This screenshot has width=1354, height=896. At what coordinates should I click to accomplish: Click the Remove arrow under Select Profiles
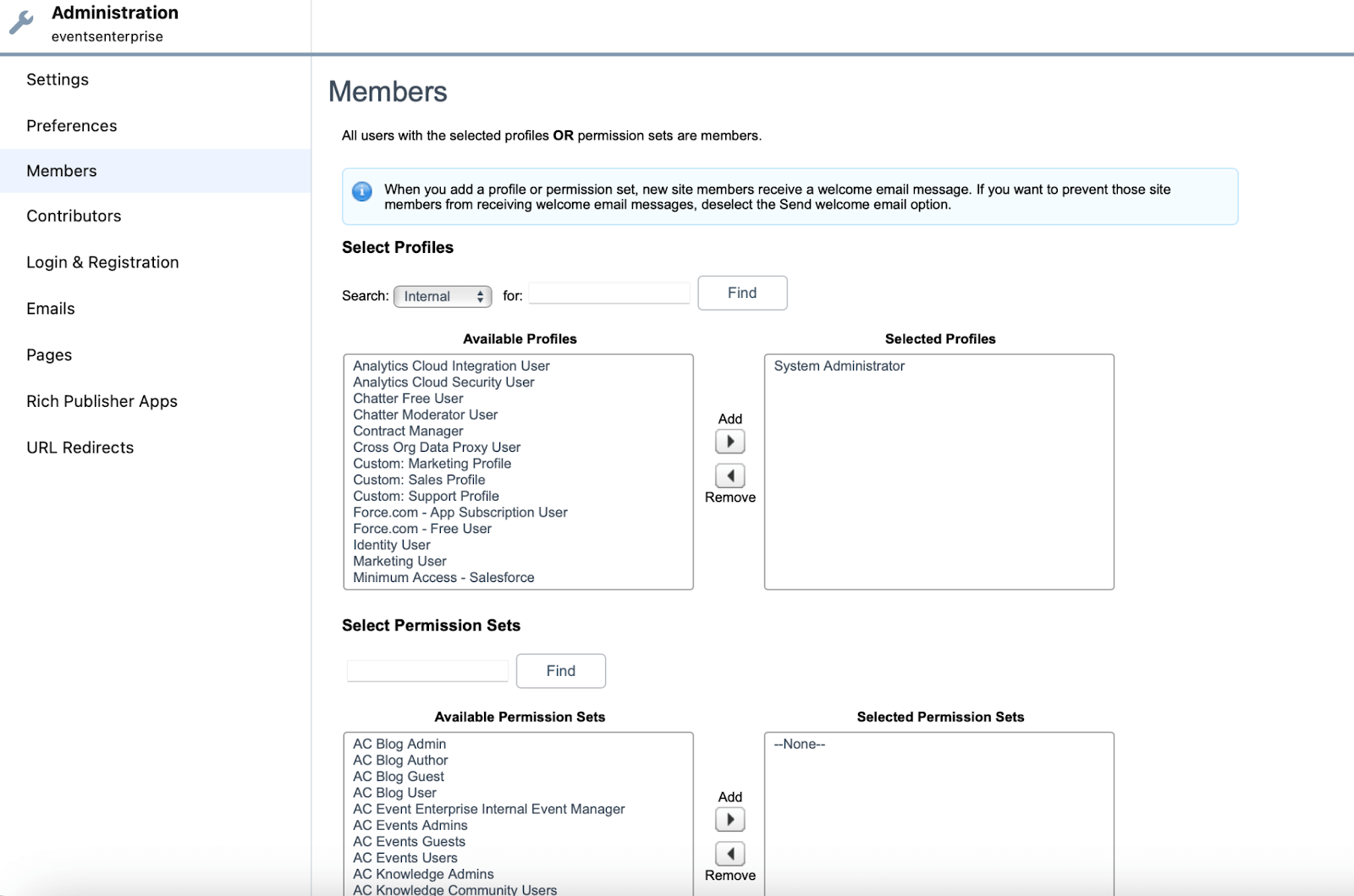(x=729, y=475)
